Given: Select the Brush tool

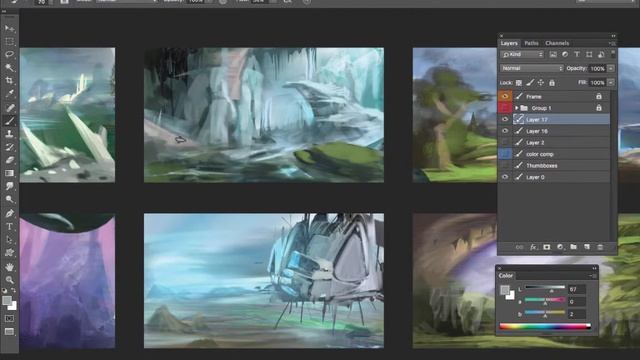Looking at the screenshot, I should coord(9,121).
